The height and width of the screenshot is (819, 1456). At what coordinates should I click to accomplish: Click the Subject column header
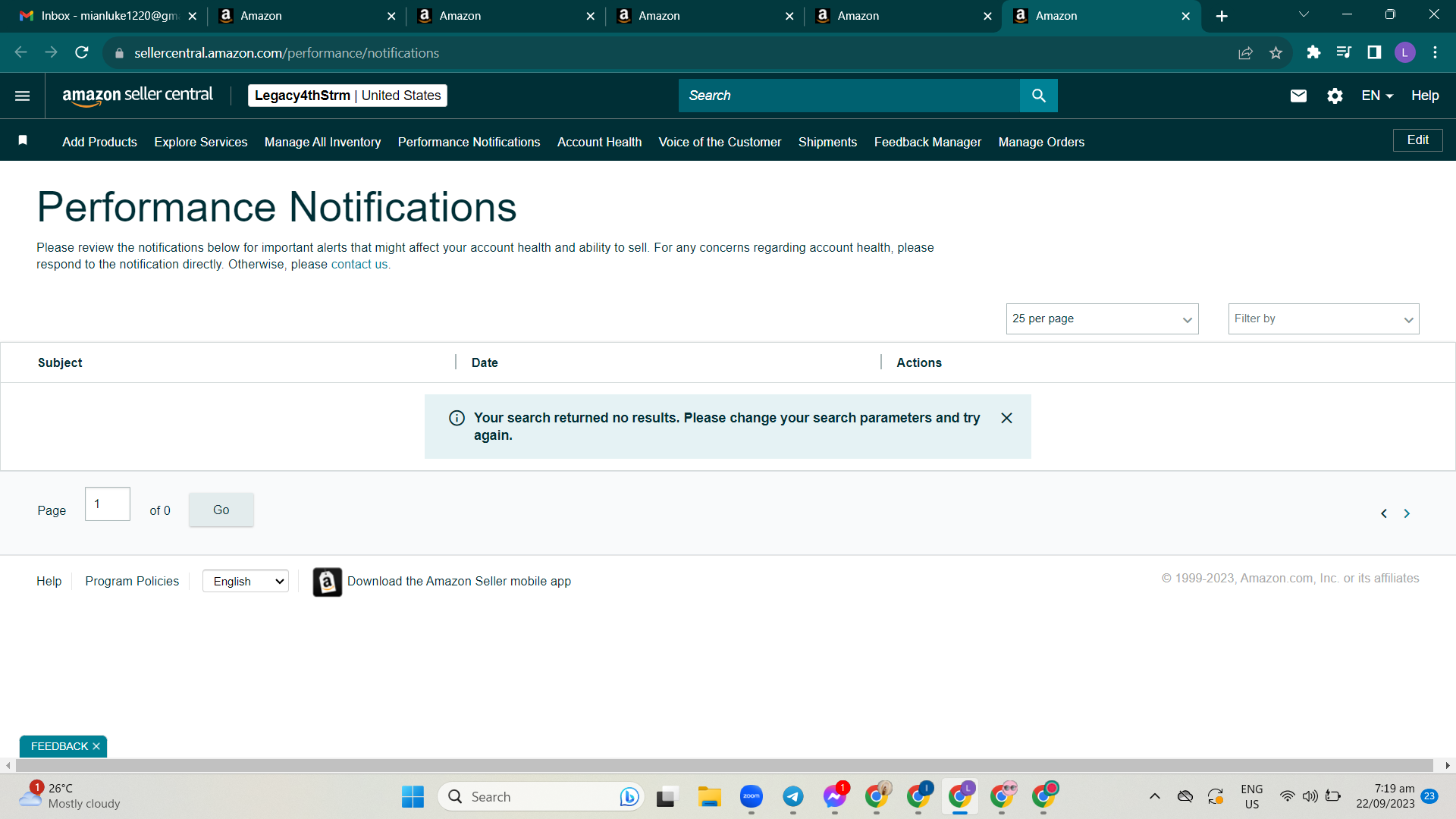click(60, 362)
